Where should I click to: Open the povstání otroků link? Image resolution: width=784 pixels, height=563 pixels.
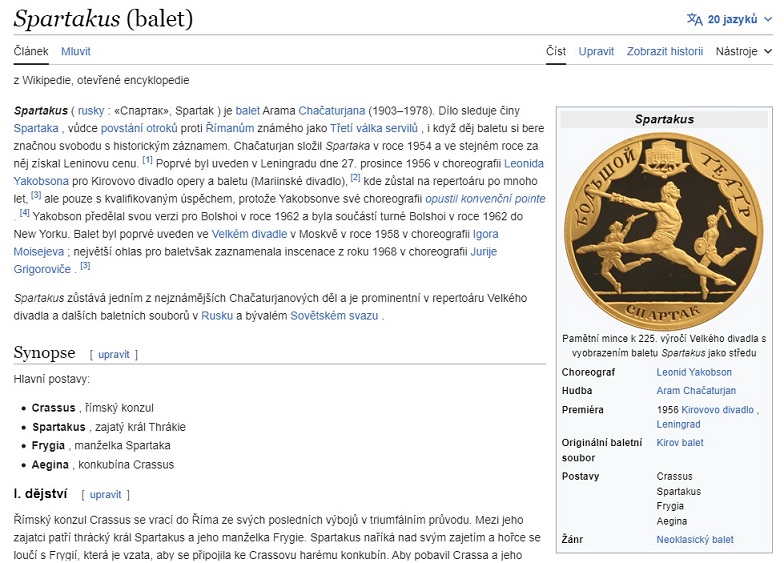point(139,128)
